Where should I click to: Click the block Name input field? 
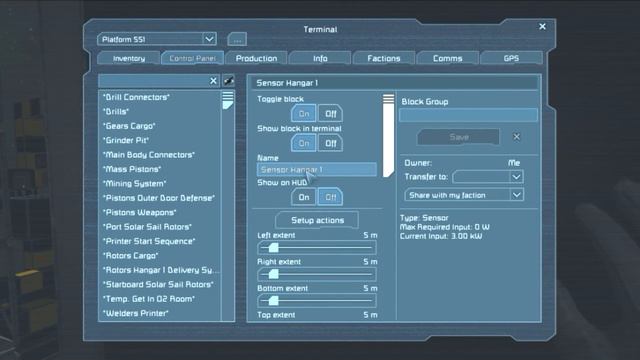[317, 169]
